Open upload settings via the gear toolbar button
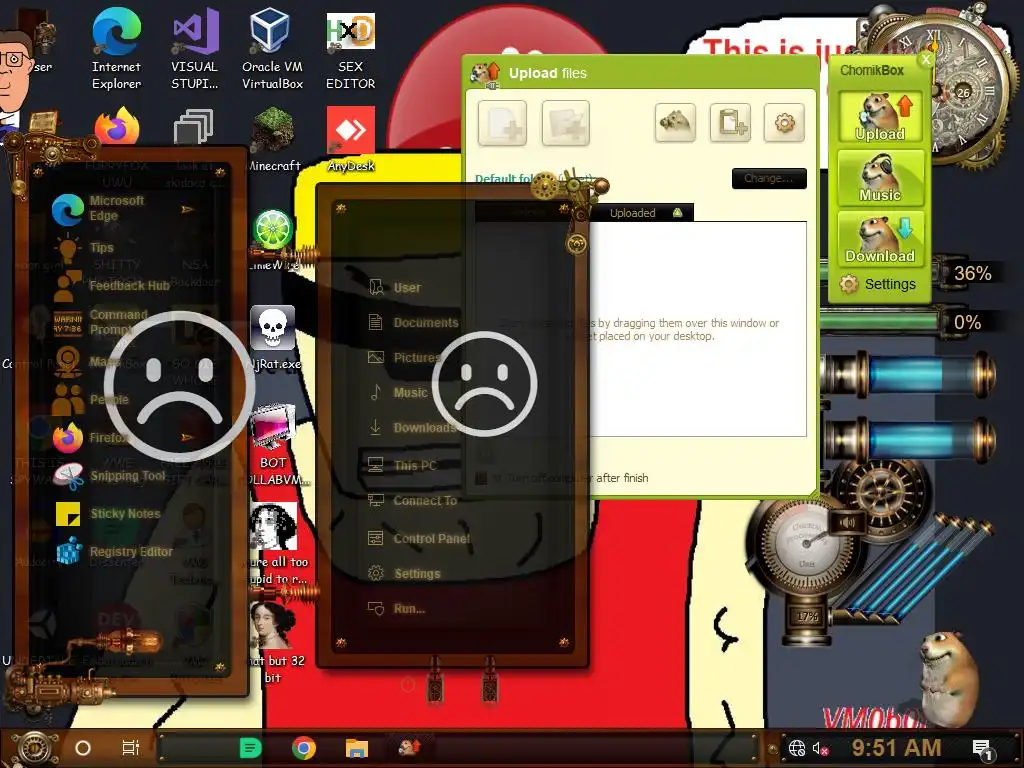 point(784,122)
